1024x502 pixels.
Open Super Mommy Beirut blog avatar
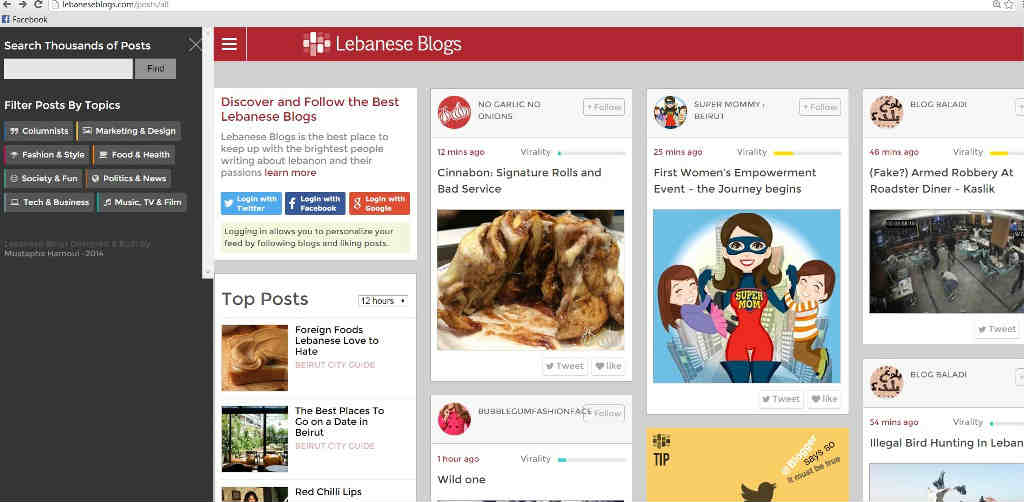coord(670,112)
